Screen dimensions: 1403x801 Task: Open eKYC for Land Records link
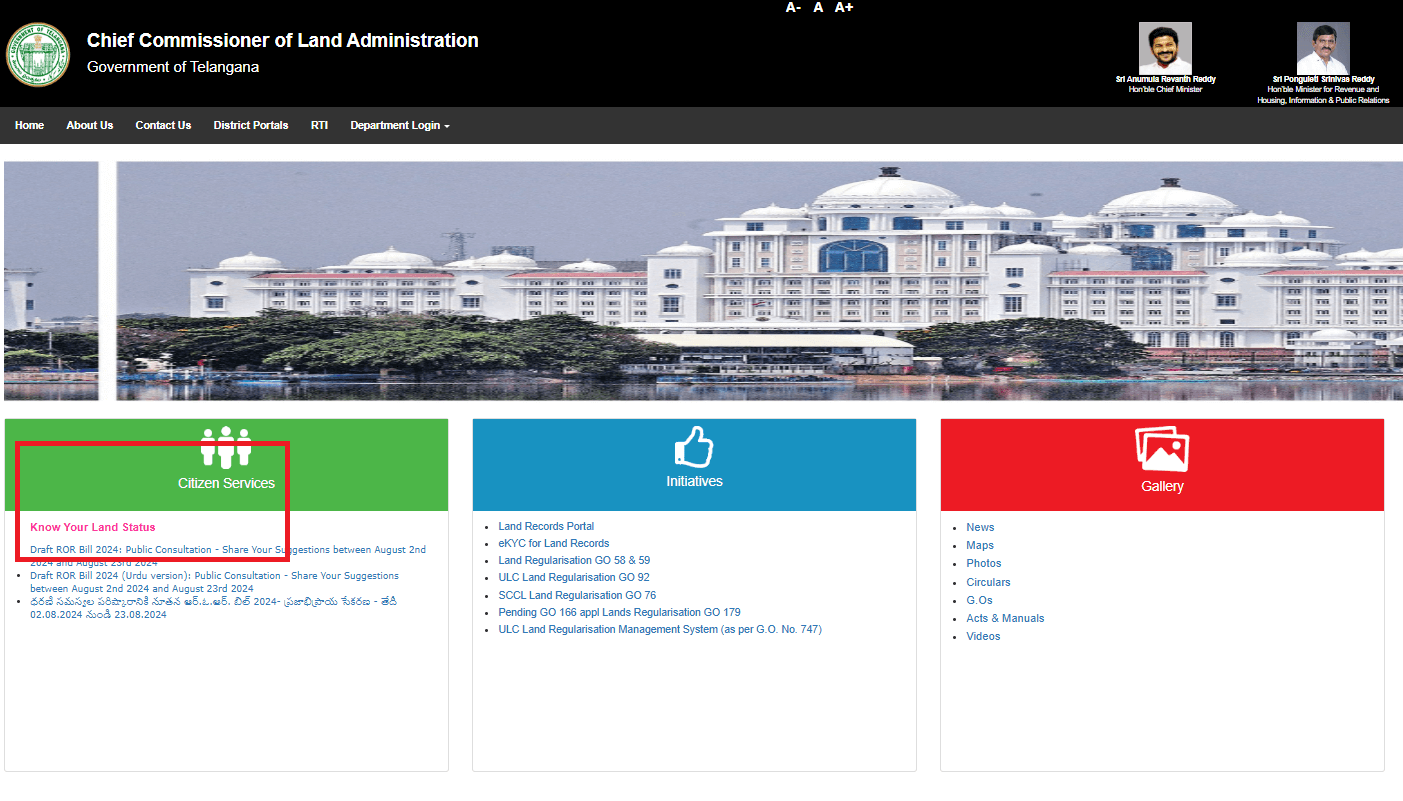pos(553,543)
